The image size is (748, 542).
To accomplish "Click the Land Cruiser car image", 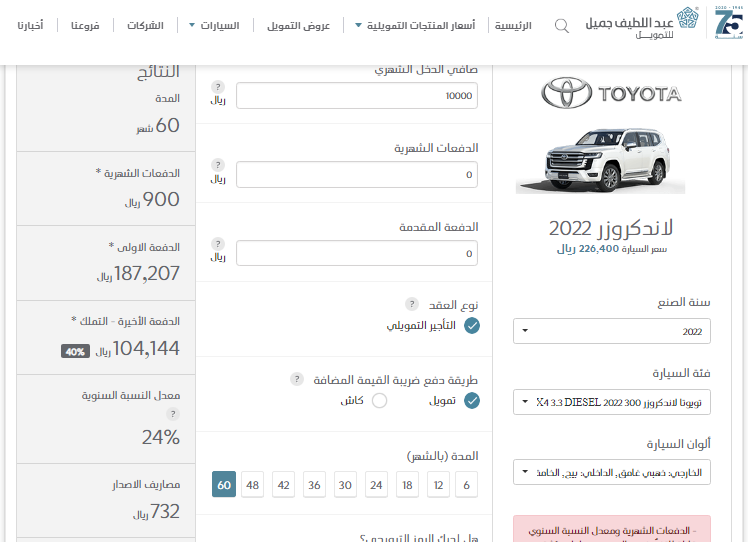I will (601, 160).
